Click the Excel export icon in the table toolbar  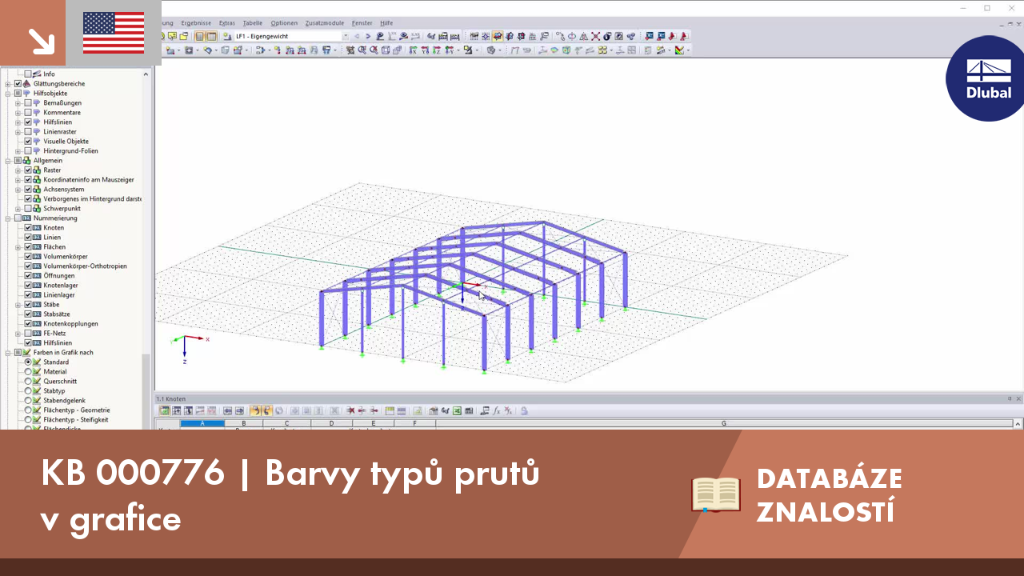(x=457, y=411)
